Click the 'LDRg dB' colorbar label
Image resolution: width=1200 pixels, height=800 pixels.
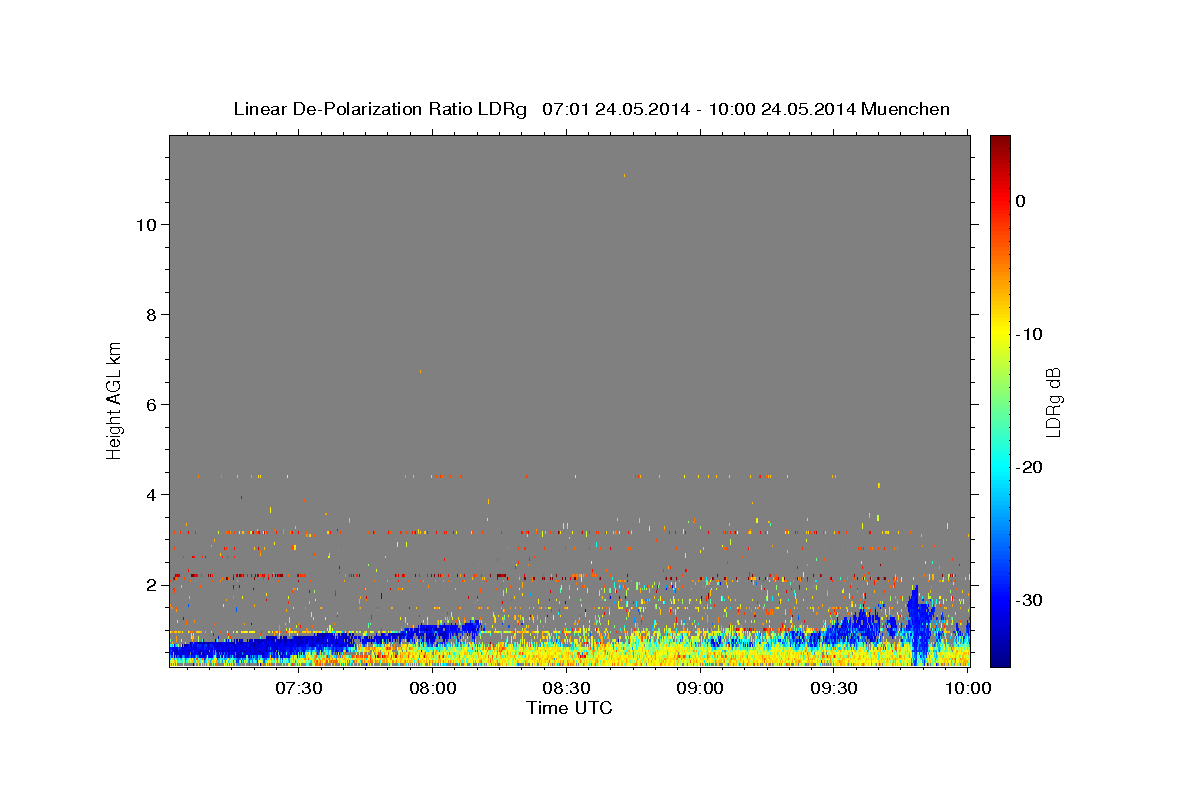click(x=1052, y=402)
